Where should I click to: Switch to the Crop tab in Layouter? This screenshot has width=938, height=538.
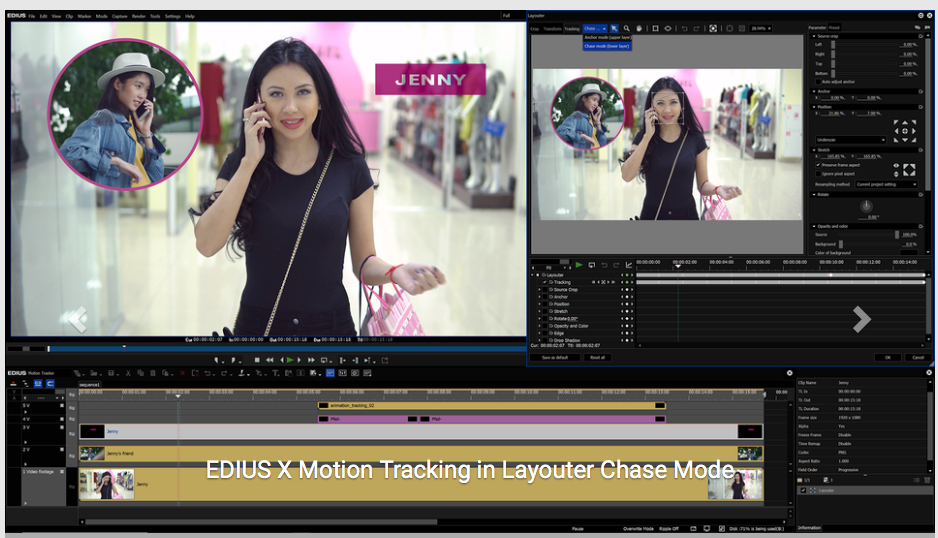535,29
